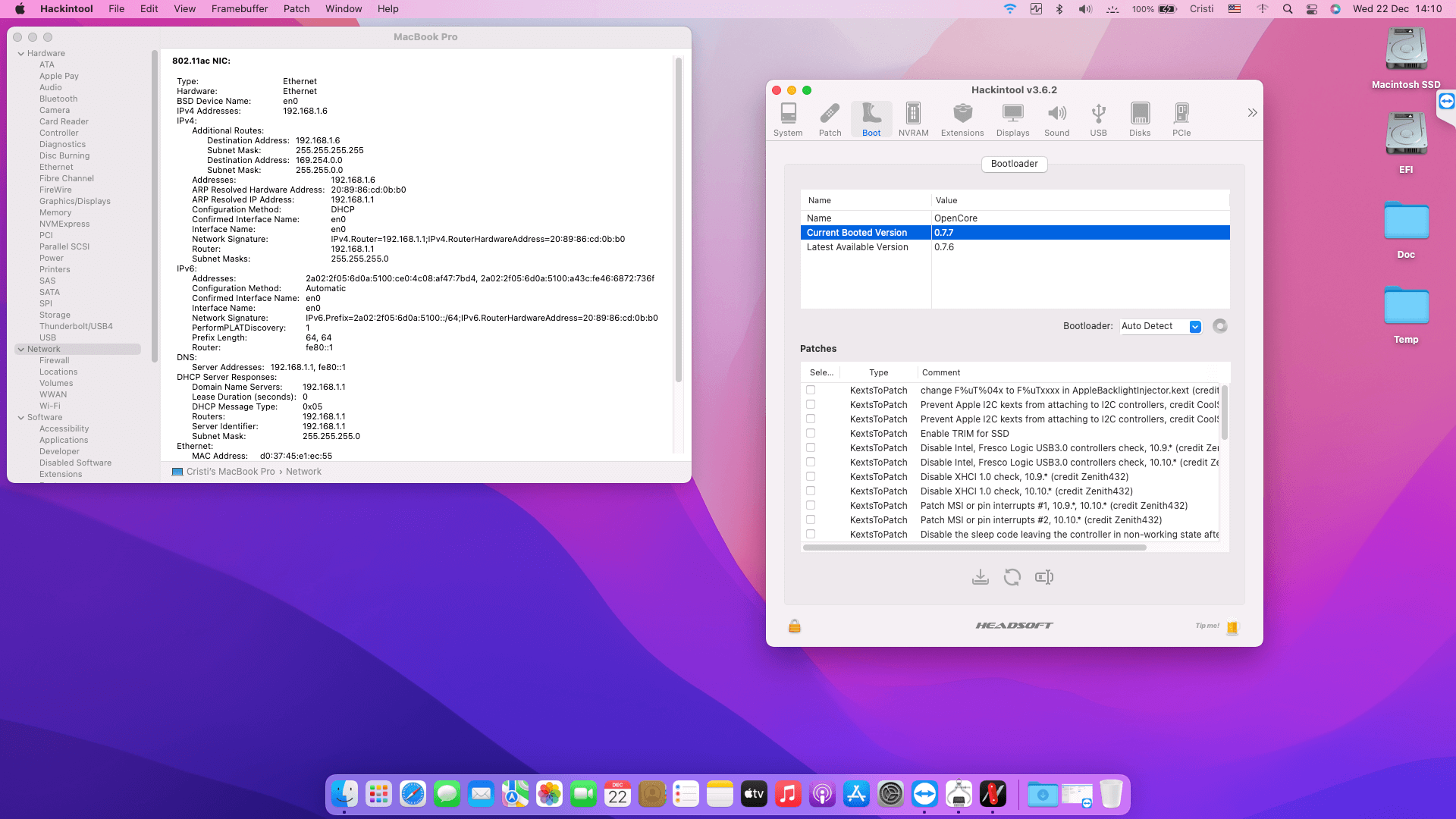Open the Bootloader Auto Detect dropdown

coord(1161,326)
